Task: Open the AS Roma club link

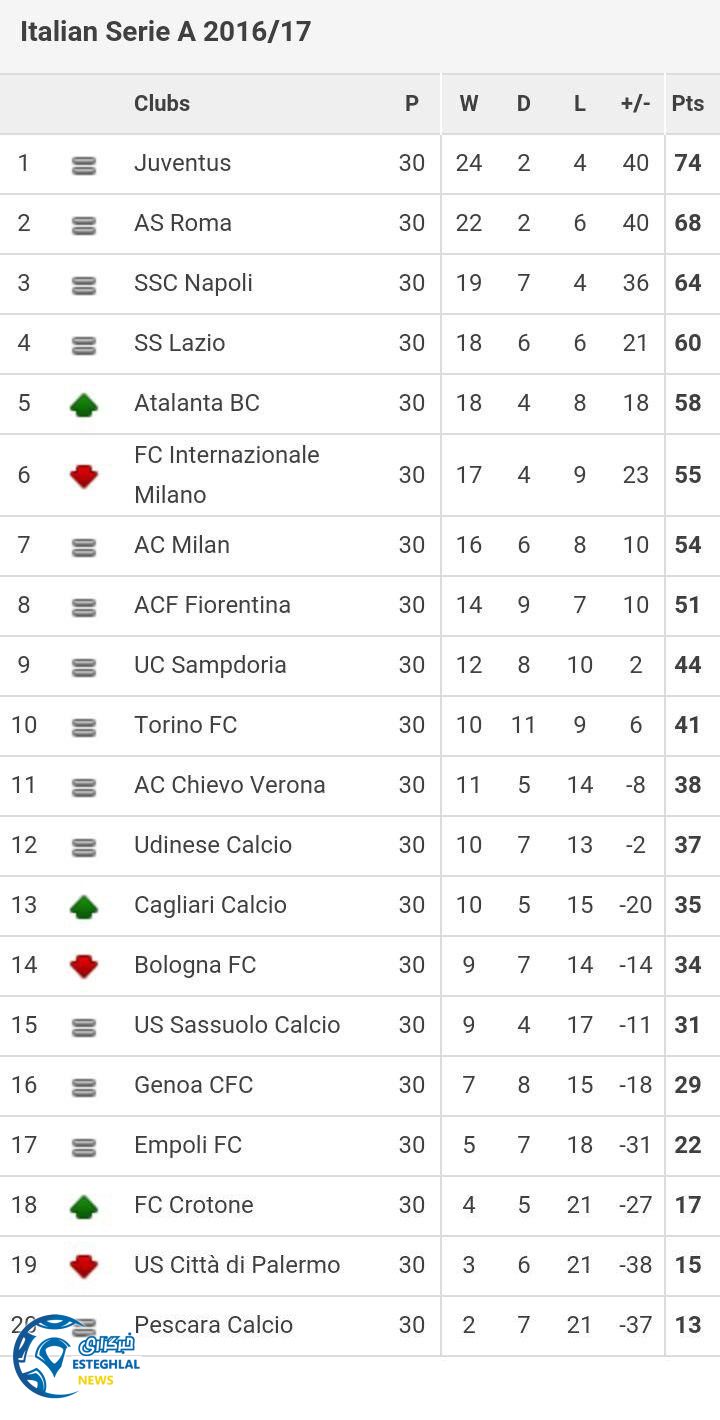Action: (x=183, y=223)
